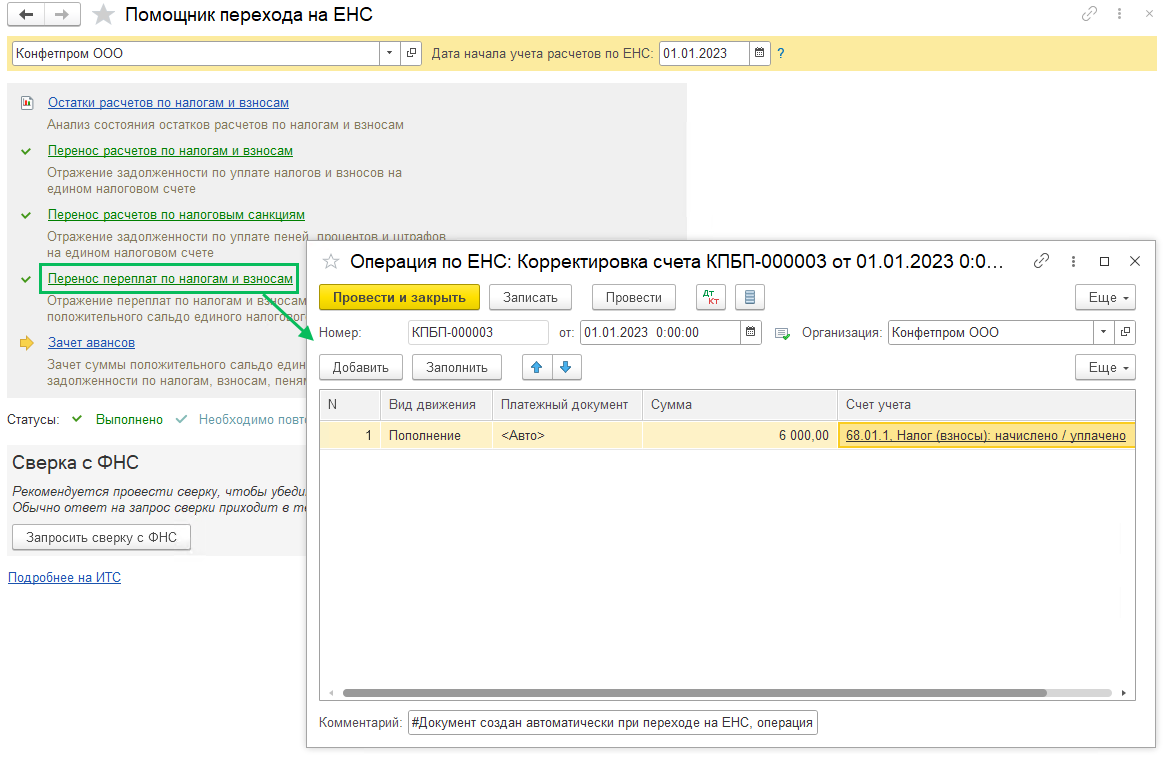Click the Запросить сверку с ФНС button
1166x757 pixels.
[x=101, y=537]
